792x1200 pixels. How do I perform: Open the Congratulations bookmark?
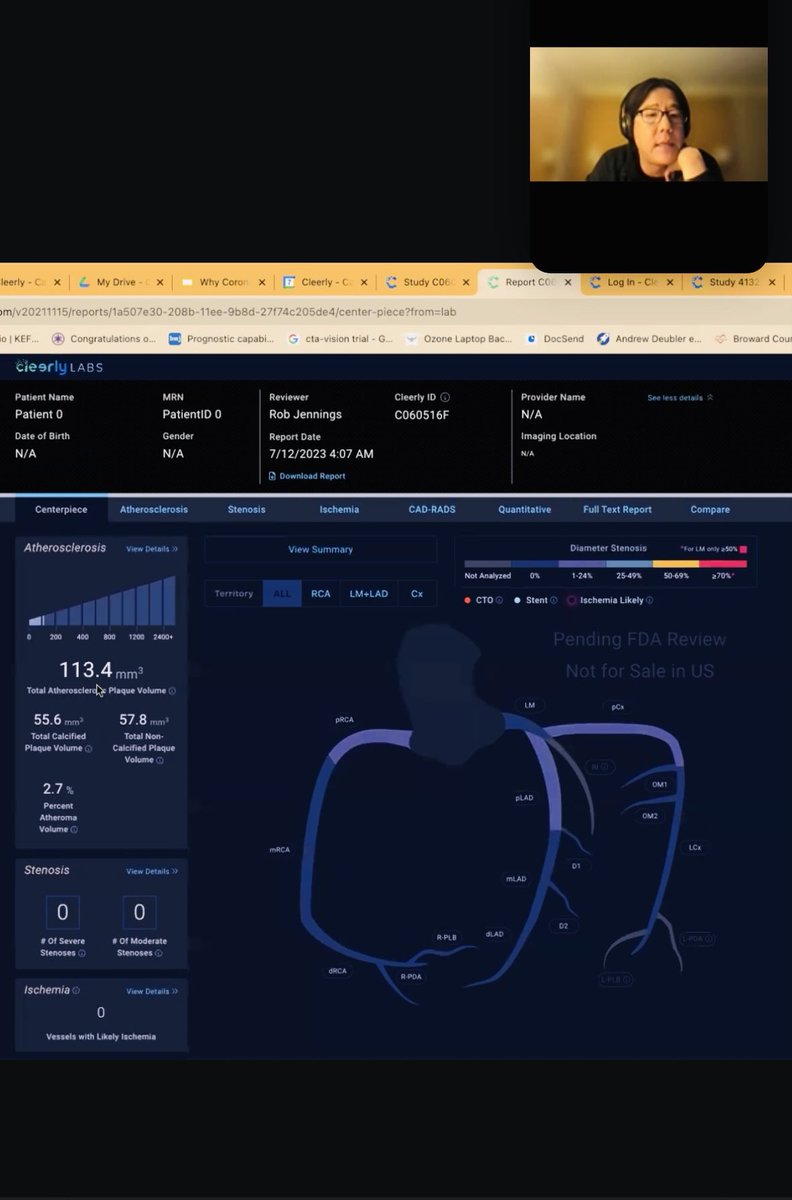coord(104,339)
